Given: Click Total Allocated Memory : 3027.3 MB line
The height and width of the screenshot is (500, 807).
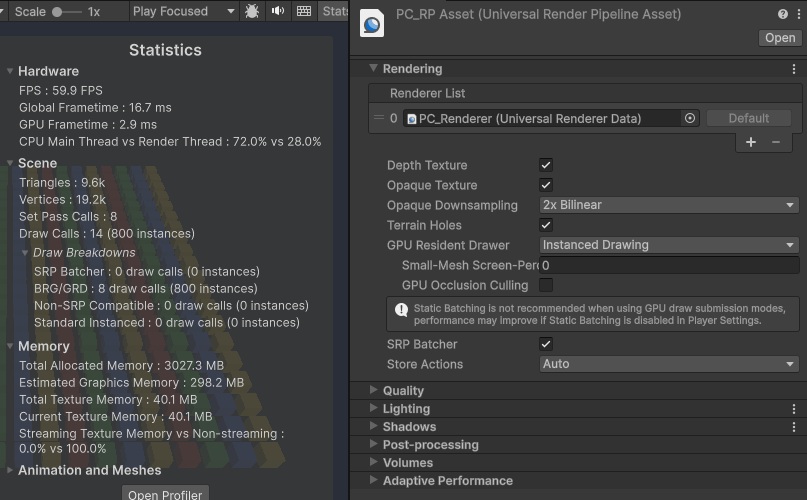Looking at the screenshot, I should point(121,366).
